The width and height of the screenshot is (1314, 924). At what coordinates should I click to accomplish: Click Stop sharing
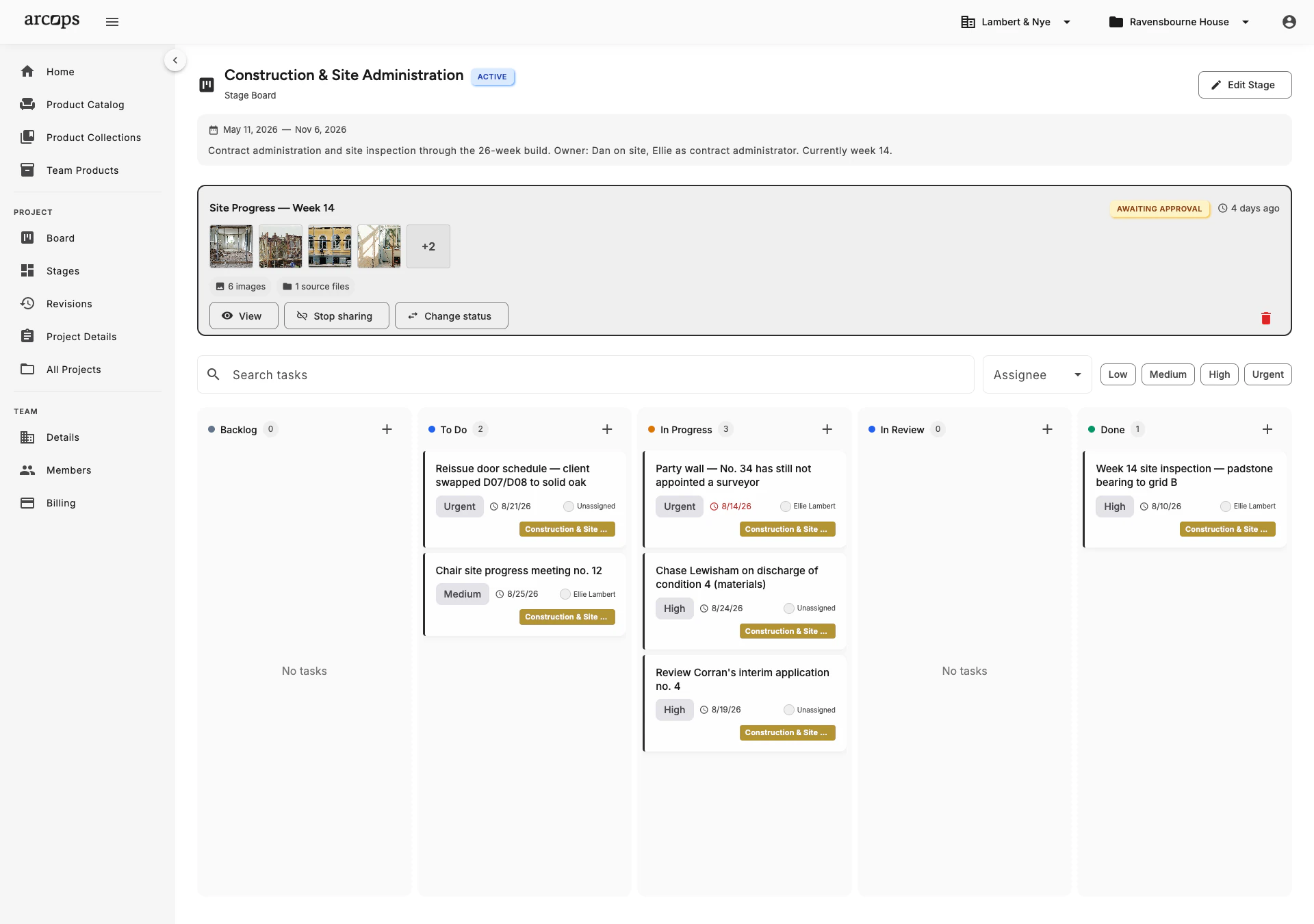(336, 316)
